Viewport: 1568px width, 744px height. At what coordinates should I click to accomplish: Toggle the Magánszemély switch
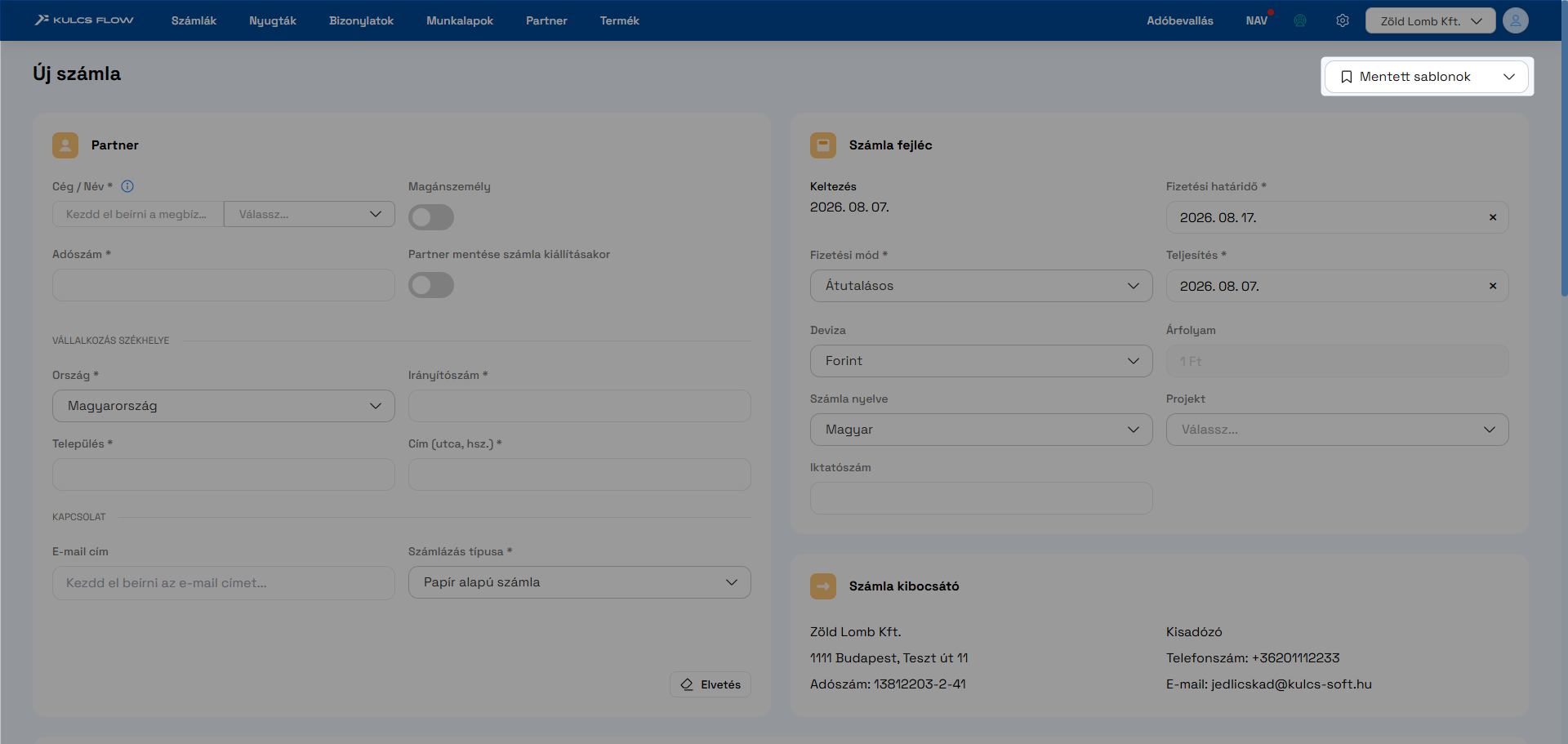pos(431,217)
